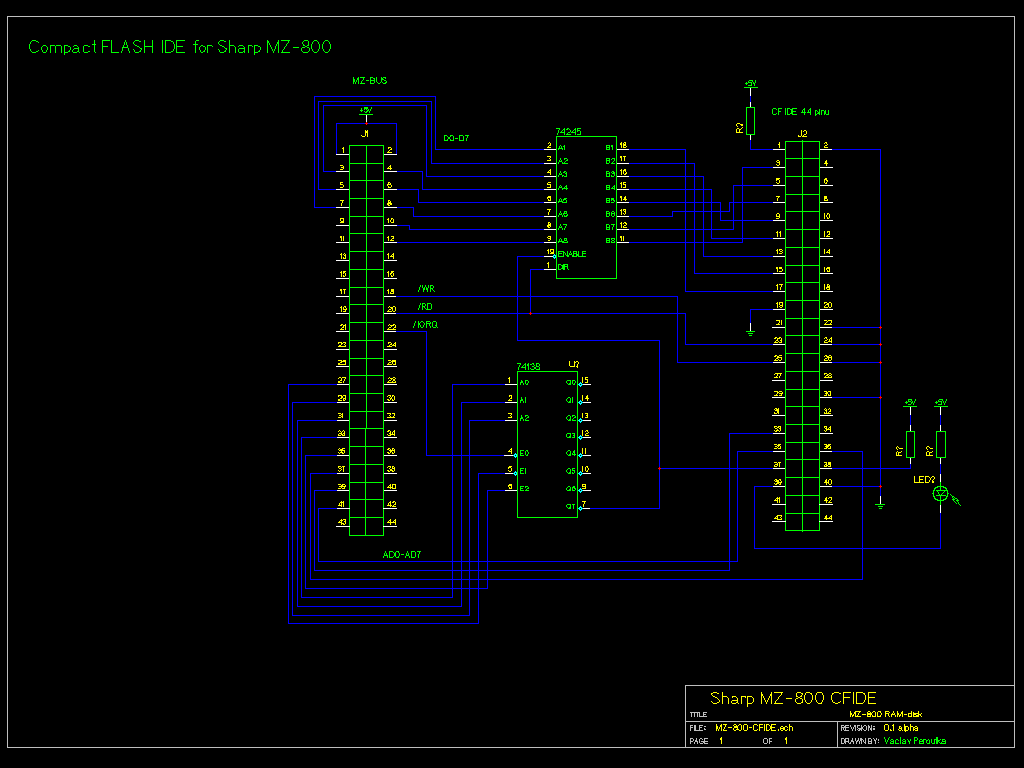The width and height of the screenshot is (1024, 768).
Task: Select the file name MZ-800-CFIDE.sch
Action: tap(754, 728)
